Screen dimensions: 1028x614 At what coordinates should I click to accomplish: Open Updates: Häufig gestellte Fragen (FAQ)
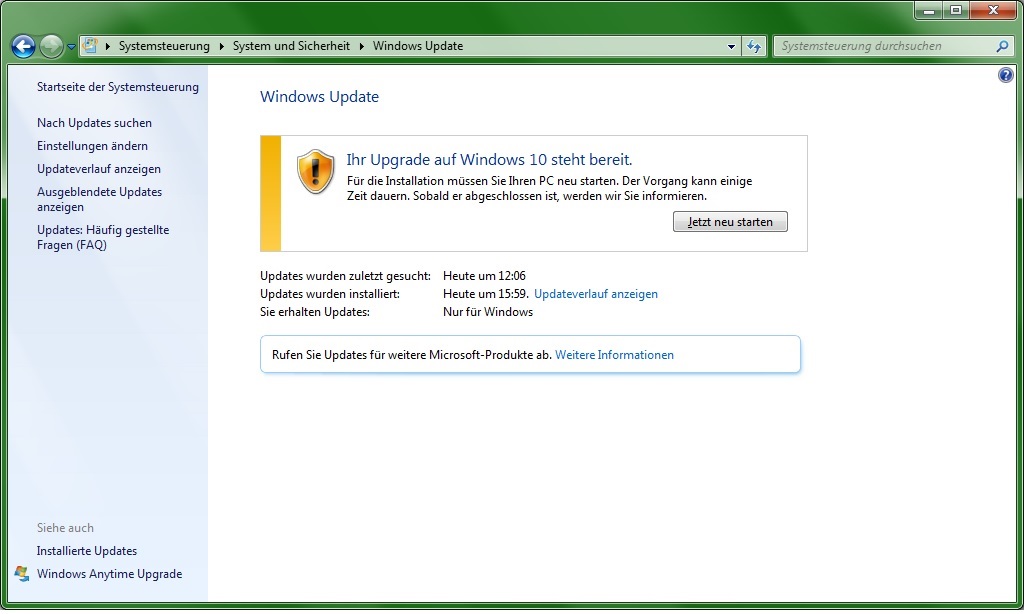pos(104,238)
